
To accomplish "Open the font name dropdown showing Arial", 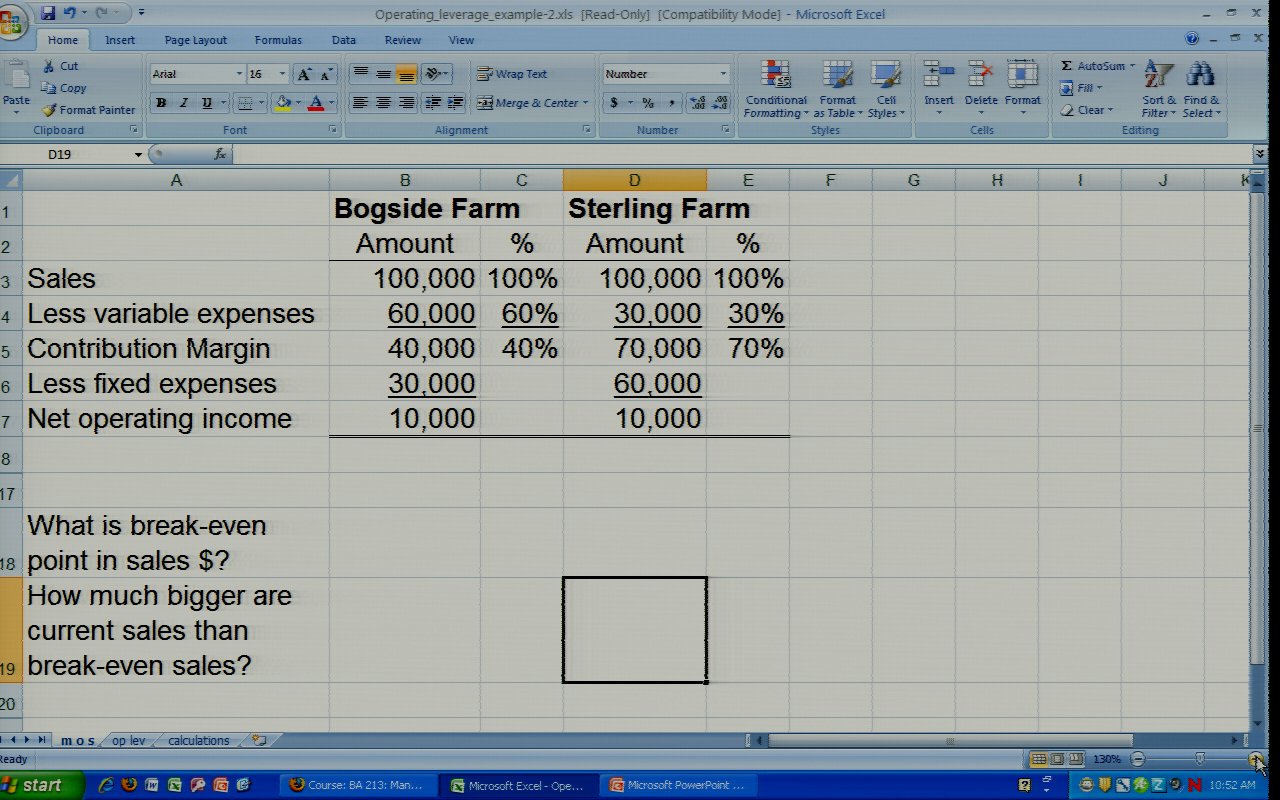I will click(x=239, y=74).
